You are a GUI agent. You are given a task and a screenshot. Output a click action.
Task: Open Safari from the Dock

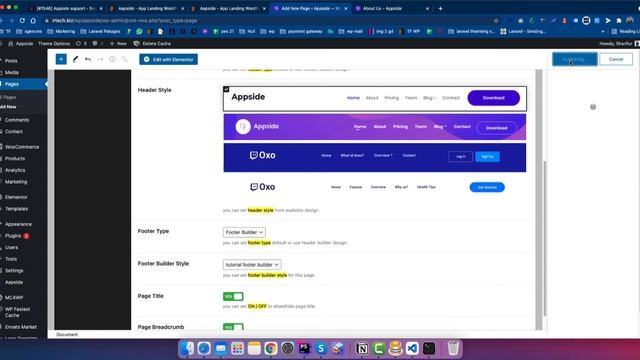pos(204,349)
